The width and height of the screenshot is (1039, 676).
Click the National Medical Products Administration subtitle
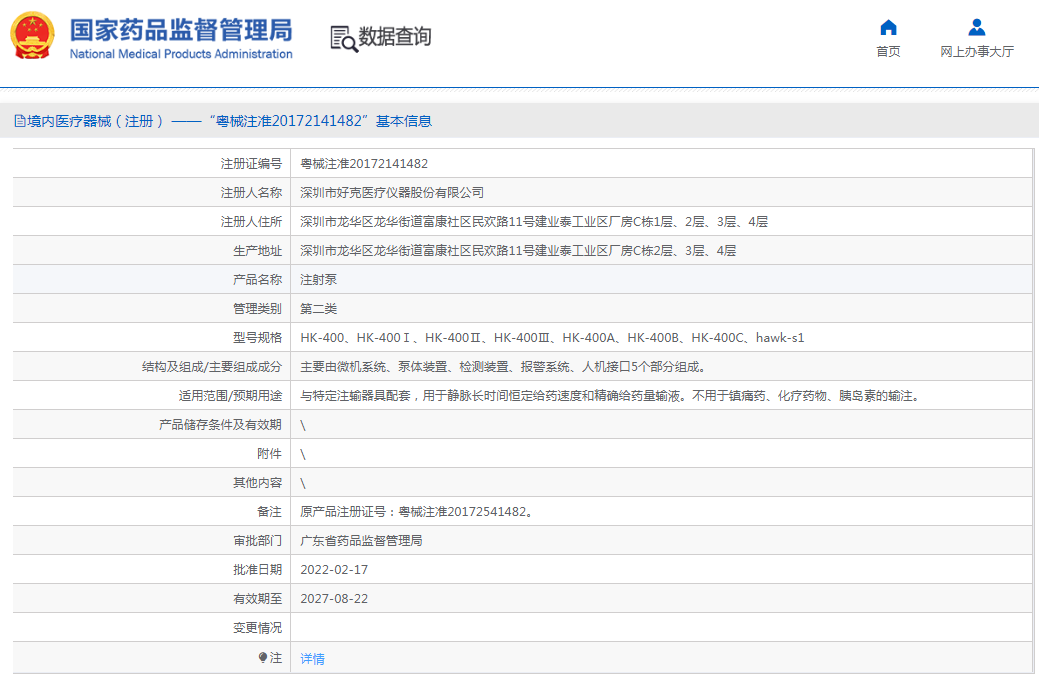click(x=181, y=54)
